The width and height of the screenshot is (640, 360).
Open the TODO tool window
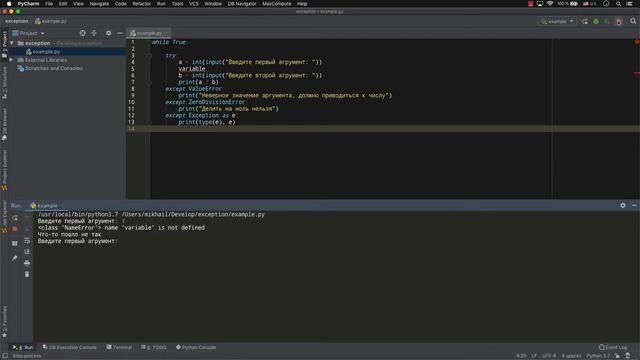(153, 347)
